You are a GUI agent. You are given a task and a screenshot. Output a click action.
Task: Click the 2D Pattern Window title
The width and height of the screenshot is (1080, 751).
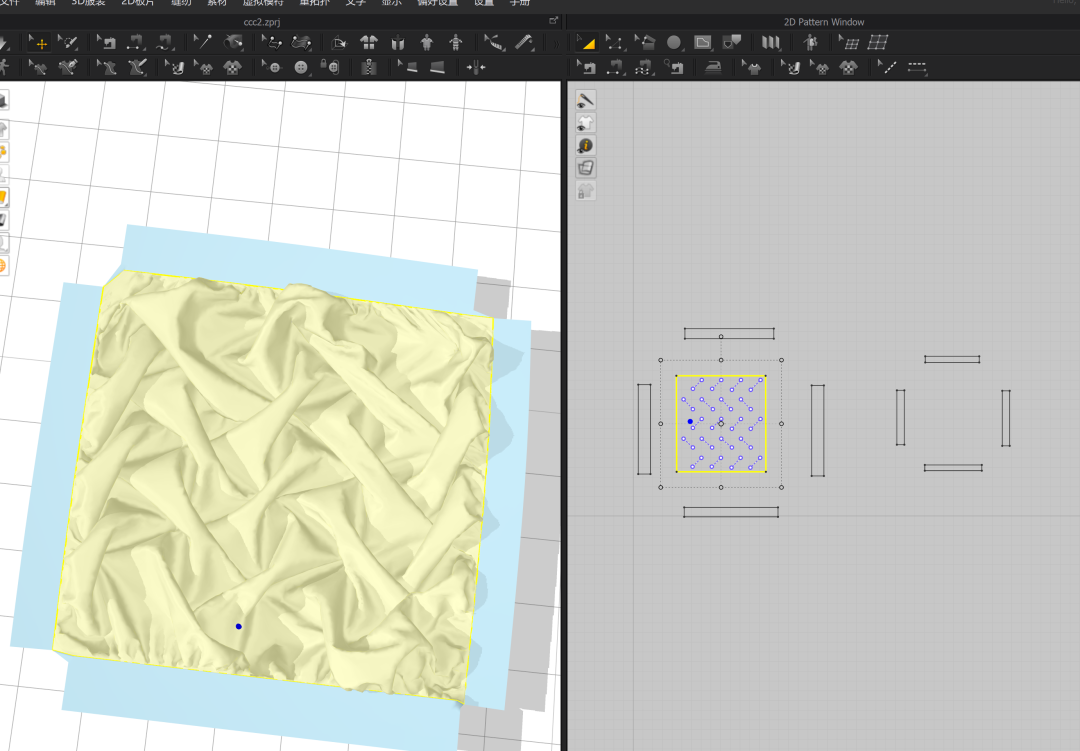824,22
